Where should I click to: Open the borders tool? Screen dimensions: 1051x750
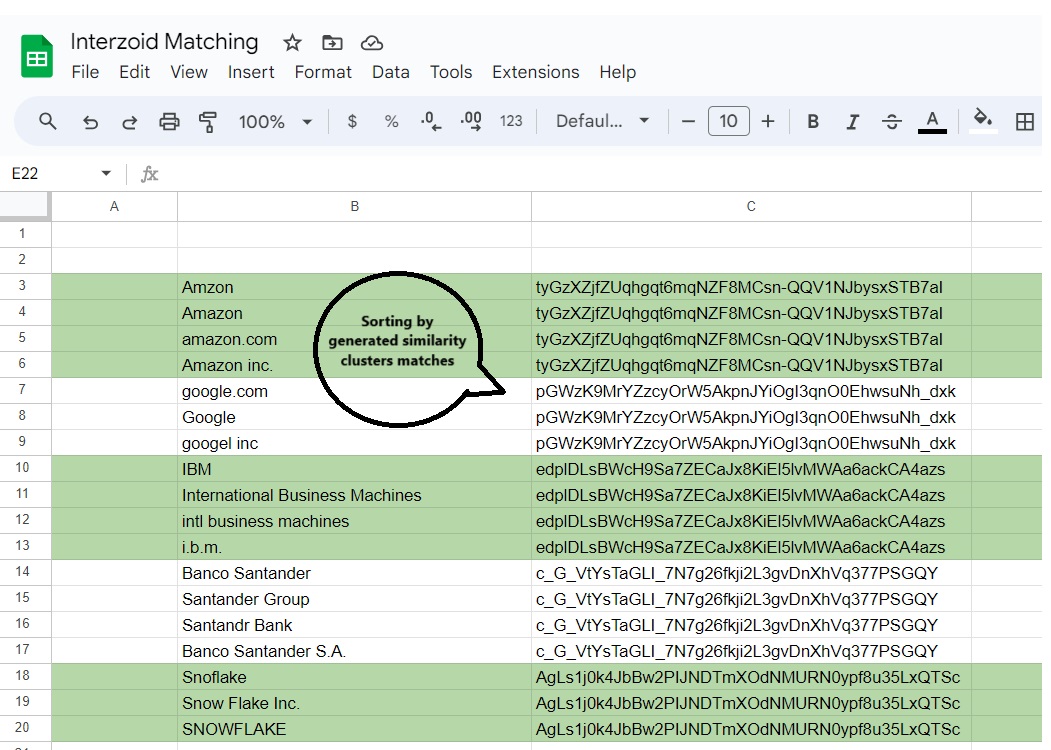1024,121
